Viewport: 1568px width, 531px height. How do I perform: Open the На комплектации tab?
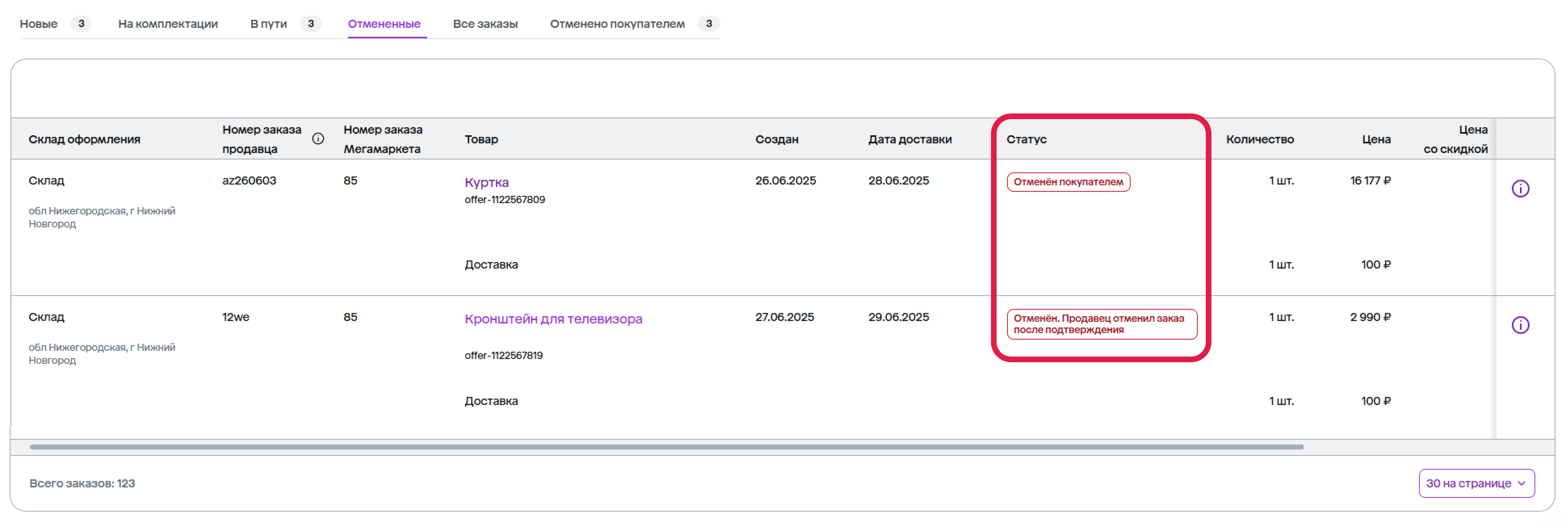pyautogui.click(x=168, y=24)
